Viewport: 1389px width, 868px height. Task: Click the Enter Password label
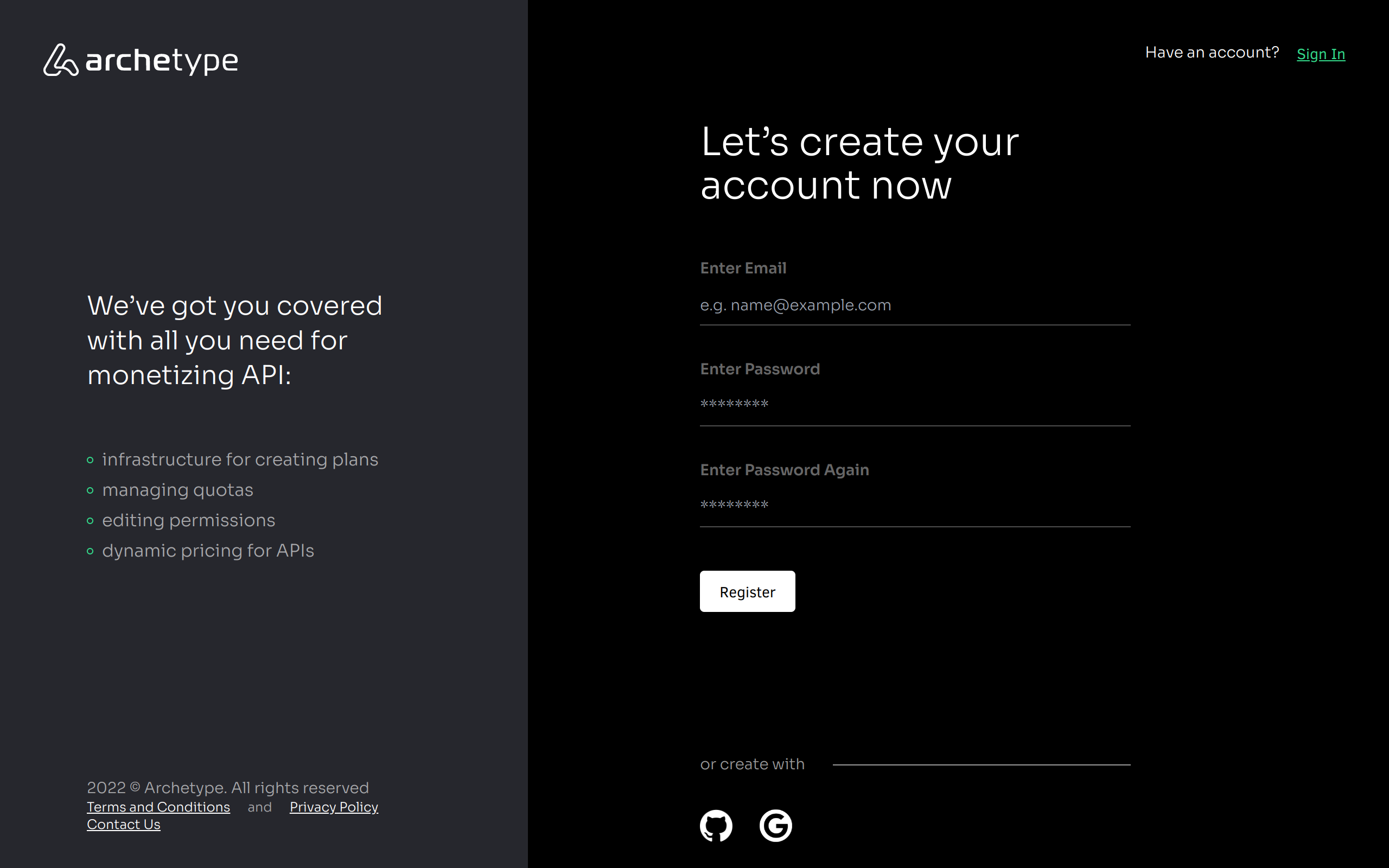760,369
